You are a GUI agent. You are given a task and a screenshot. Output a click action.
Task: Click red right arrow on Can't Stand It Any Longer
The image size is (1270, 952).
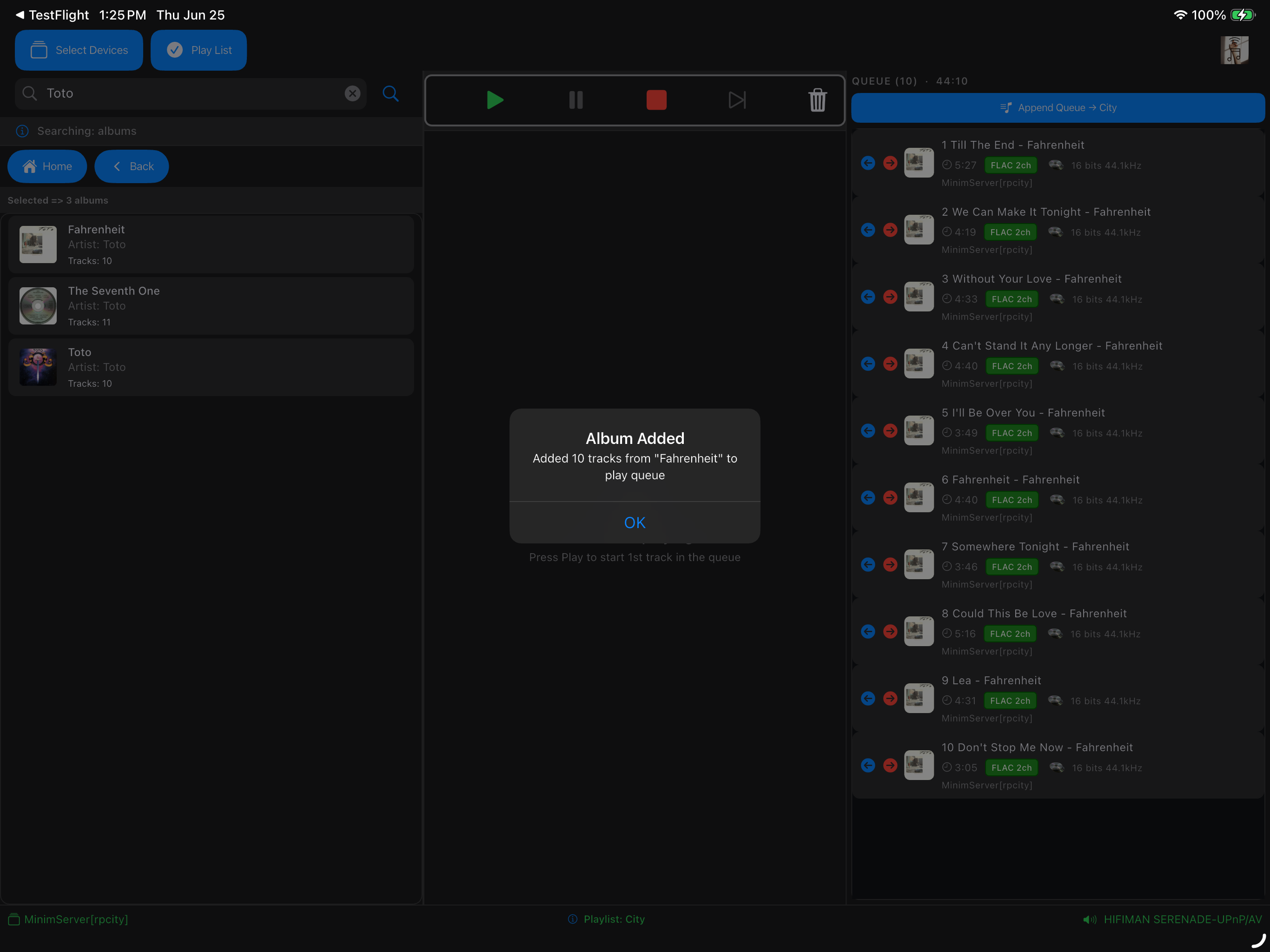tap(890, 364)
